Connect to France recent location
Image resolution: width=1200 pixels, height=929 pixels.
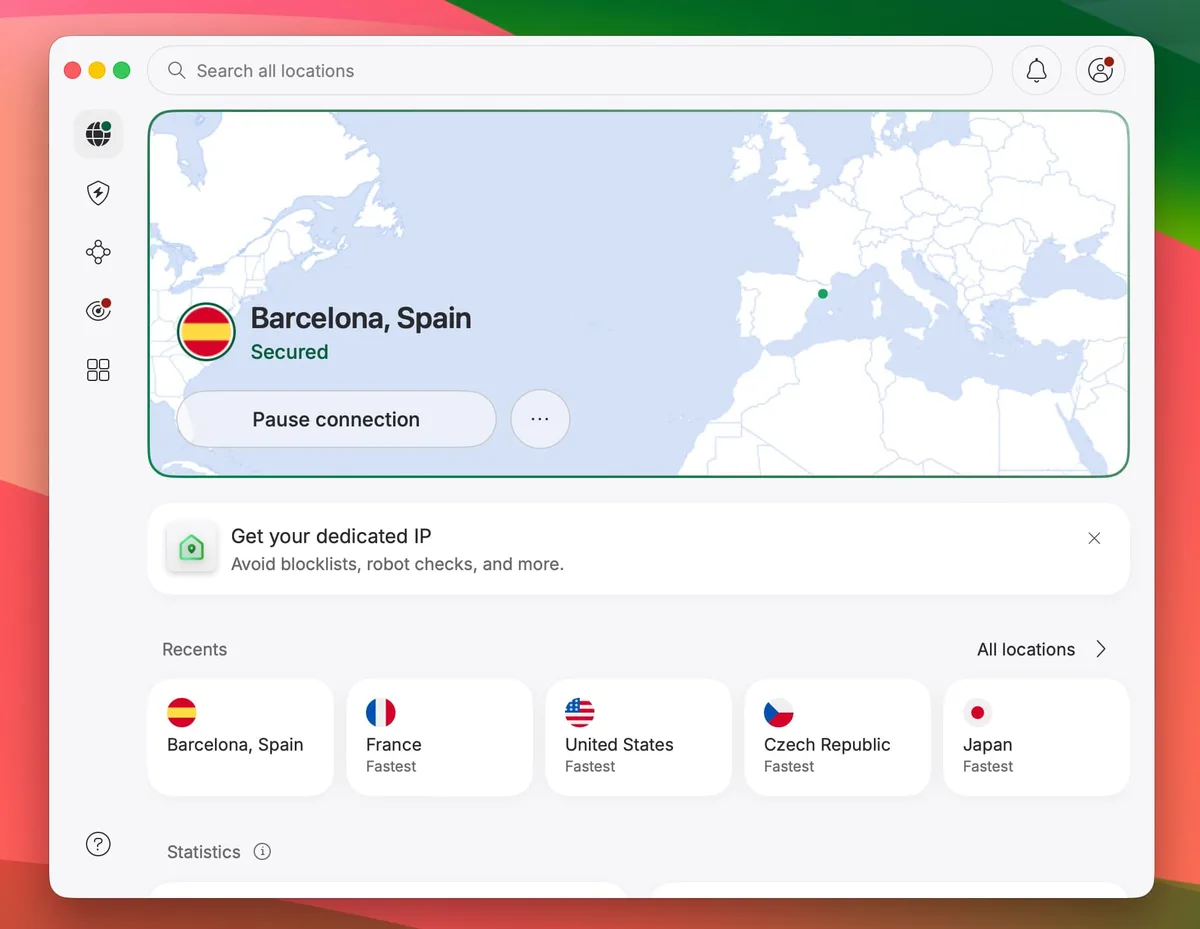439,737
